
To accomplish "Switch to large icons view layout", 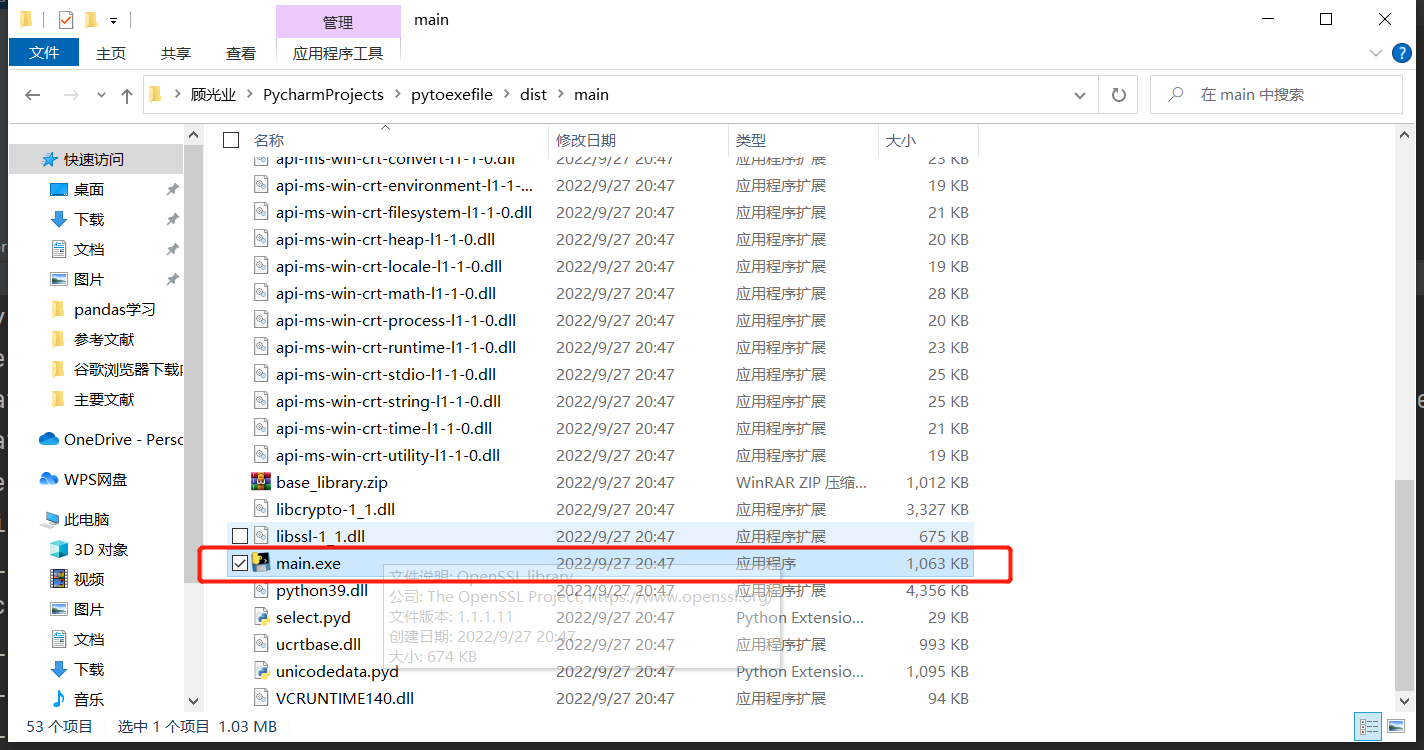I will pos(1394,727).
